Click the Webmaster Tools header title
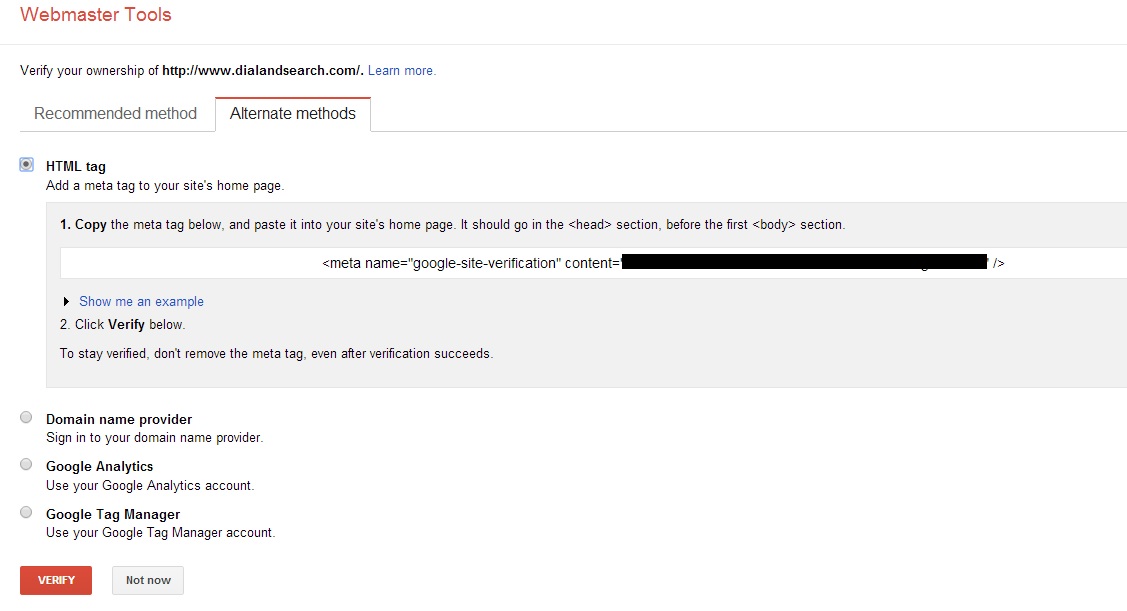Image resolution: width=1127 pixels, height=611 pixels. (x=96, y=14)
